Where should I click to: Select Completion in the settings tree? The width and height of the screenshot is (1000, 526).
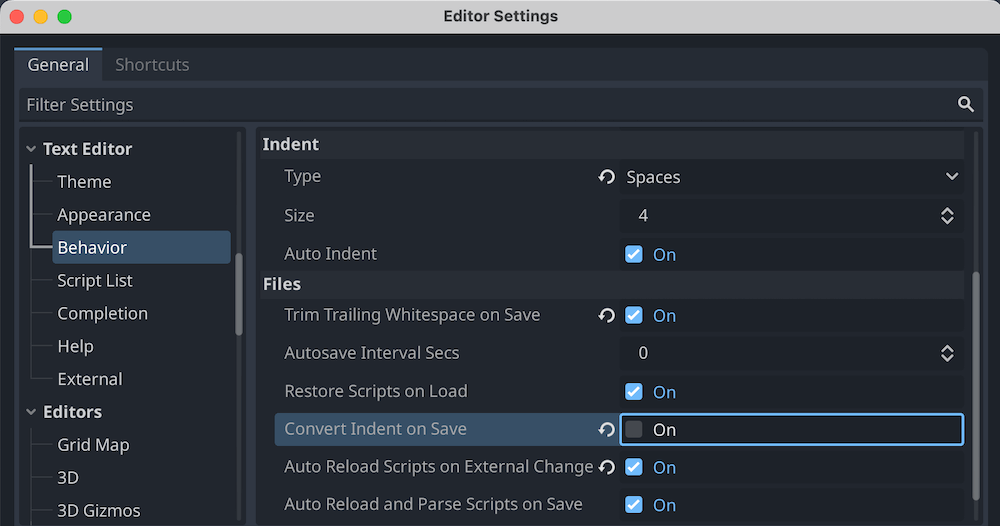point(102,313)
